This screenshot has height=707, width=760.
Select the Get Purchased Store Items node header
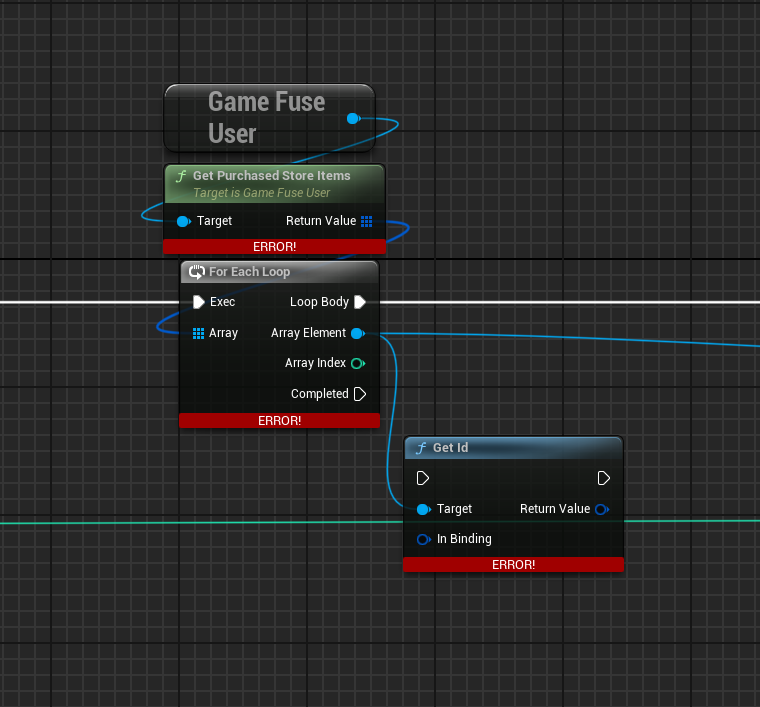(274, 184)
